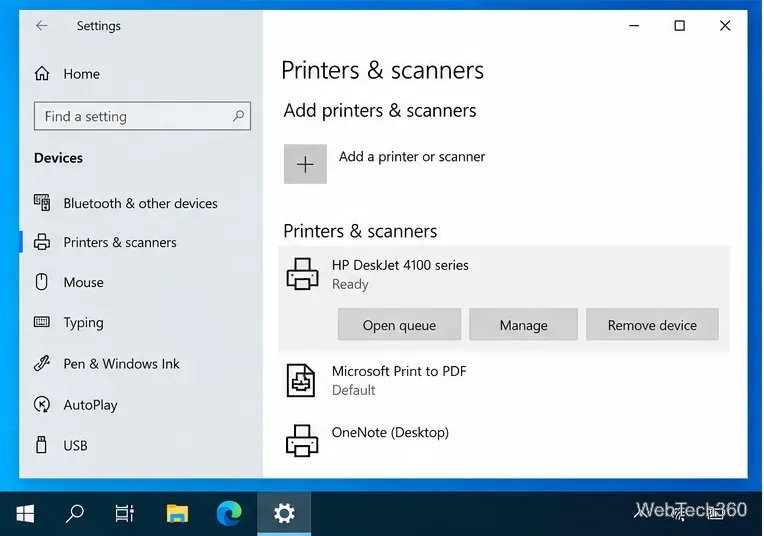The height and width of the screenshot is (536, 764).
Task: Click Remove device button
Action: (652, 325)
